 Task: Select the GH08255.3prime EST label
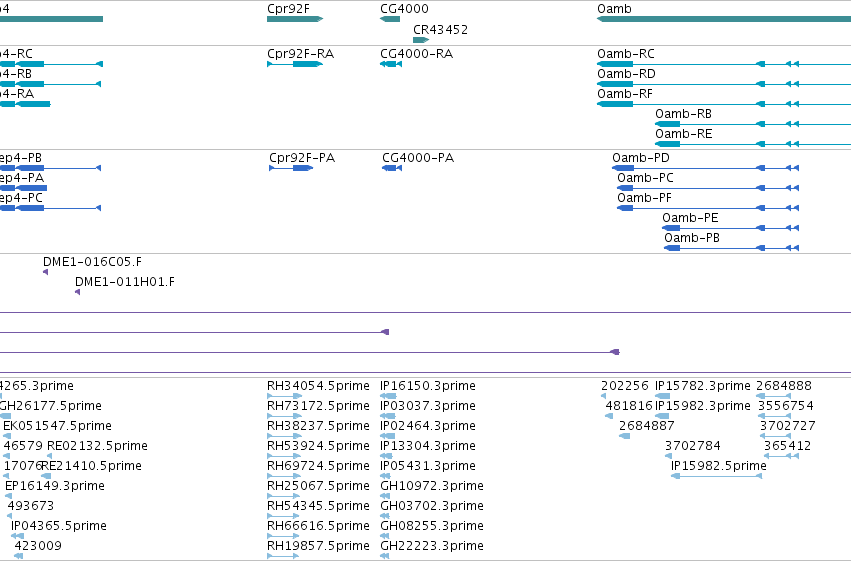[x=431, y=526]
